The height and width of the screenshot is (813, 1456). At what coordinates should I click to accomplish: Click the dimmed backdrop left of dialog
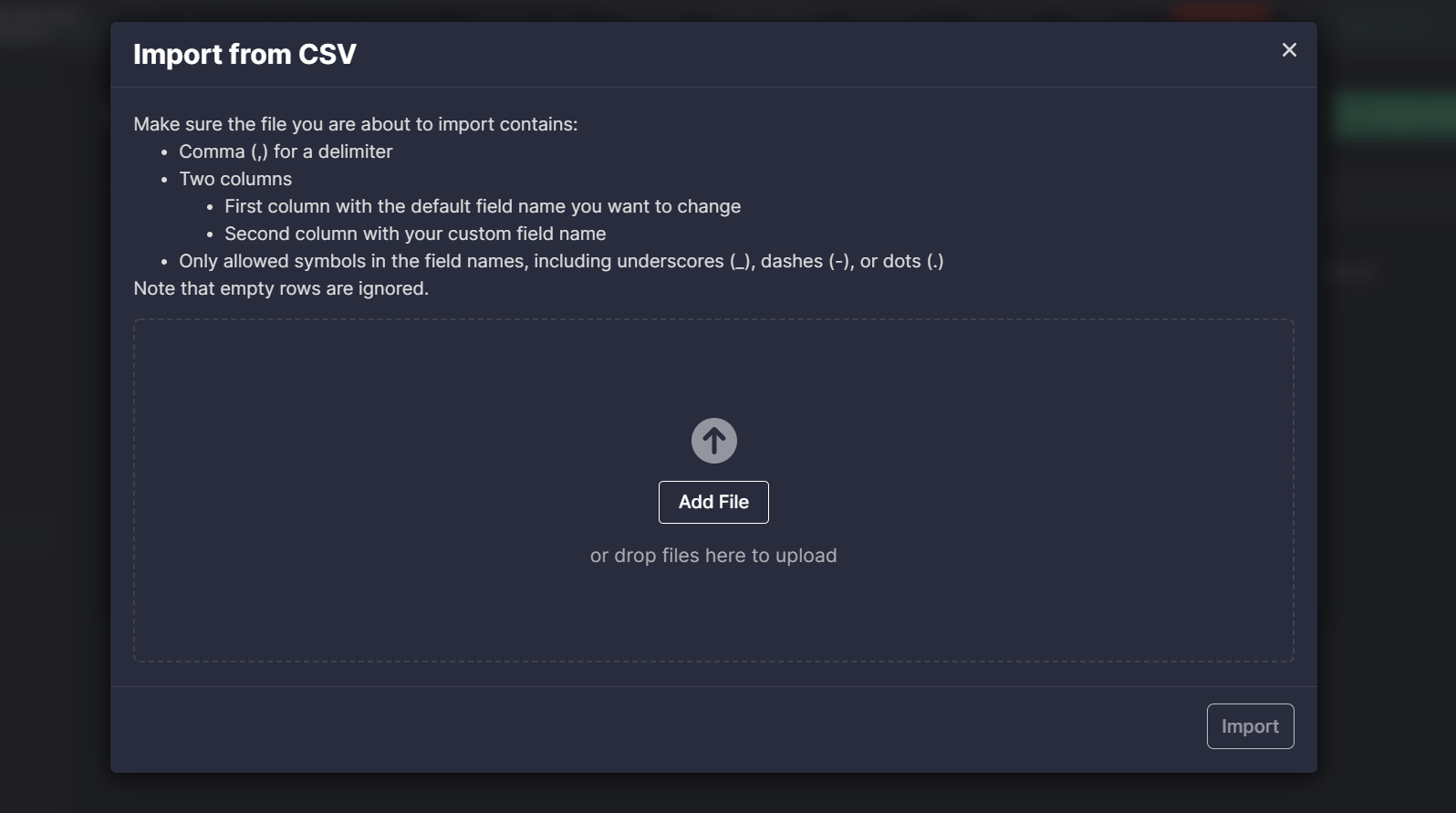[x=55, y=411]
